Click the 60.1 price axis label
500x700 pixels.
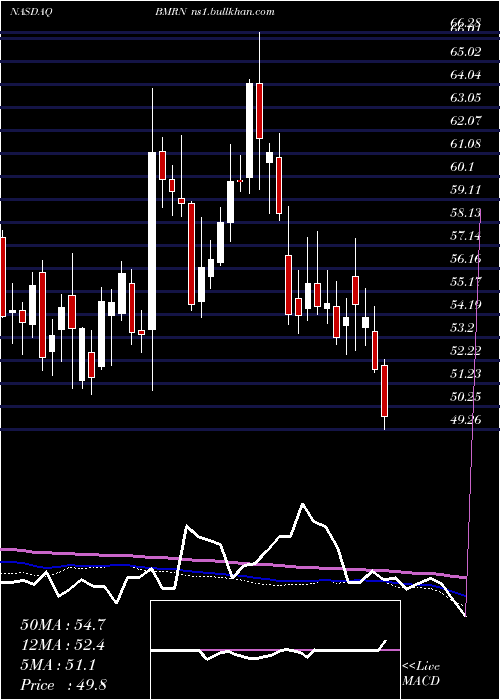(462, 167)
